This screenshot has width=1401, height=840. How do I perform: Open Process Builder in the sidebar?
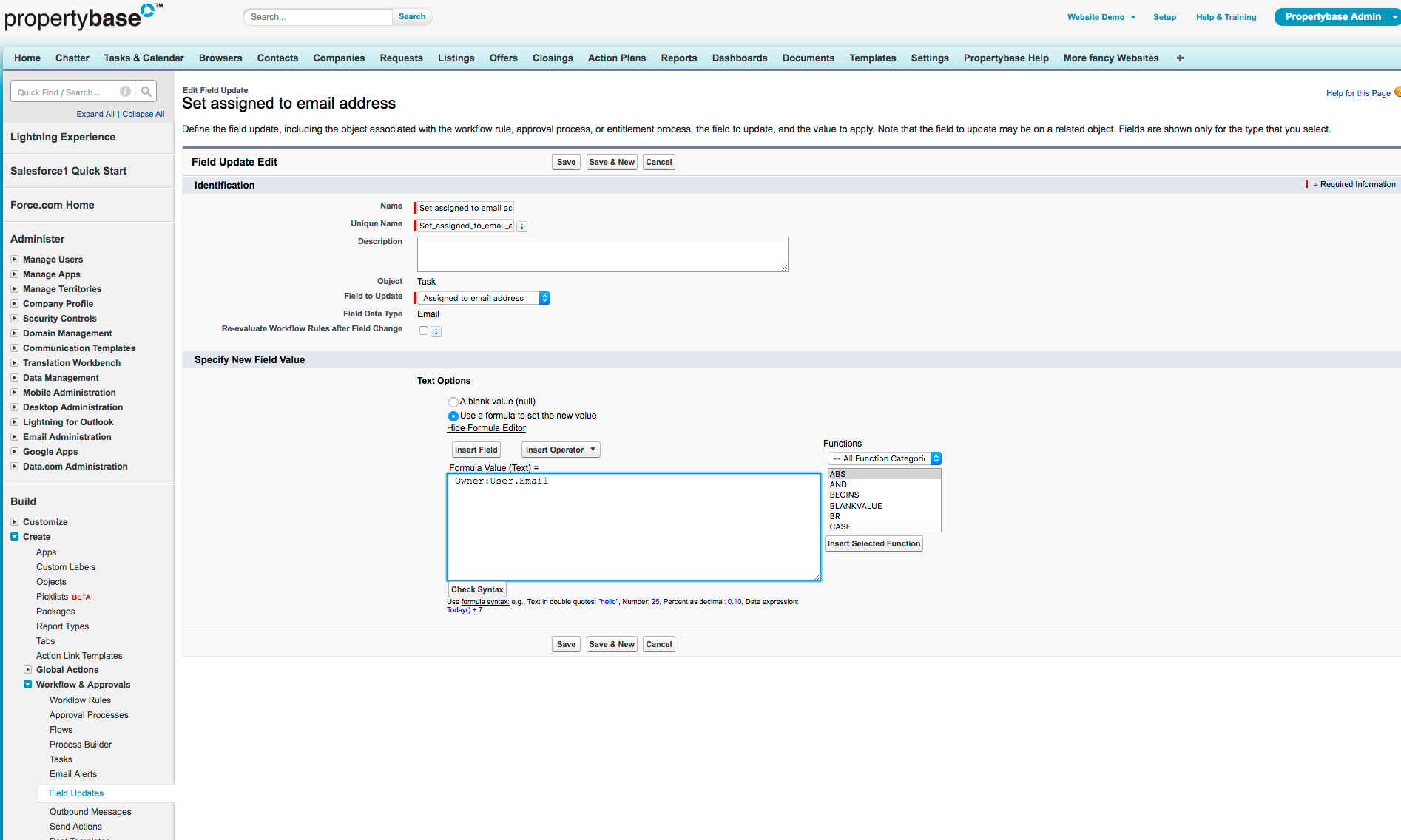point(81,745)
